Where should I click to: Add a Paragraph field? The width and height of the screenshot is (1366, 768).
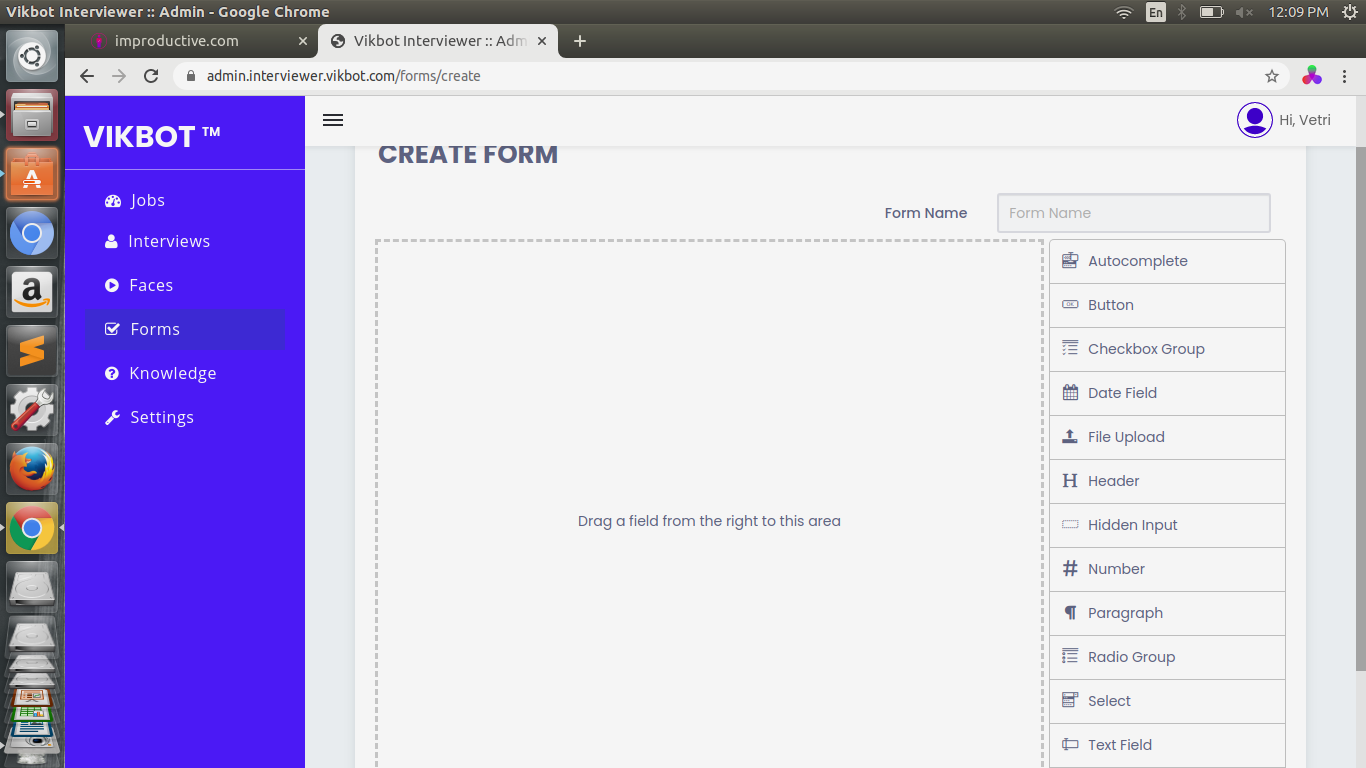[1167, 613]
